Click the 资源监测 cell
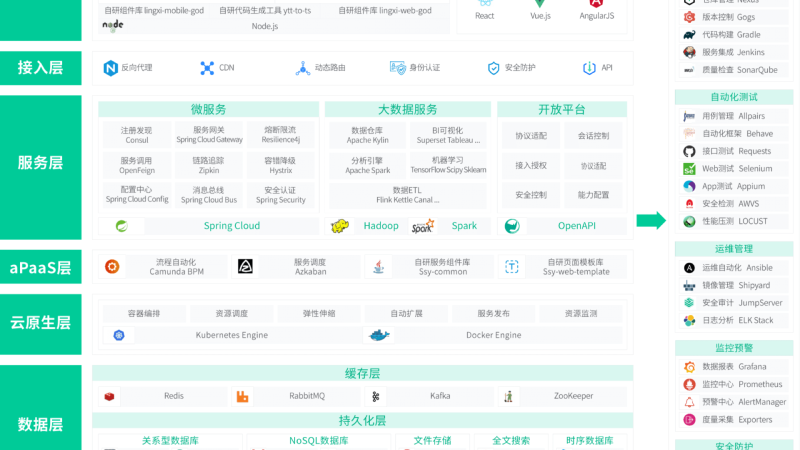This screenshot has width=800, height=450. pos(581,313)
